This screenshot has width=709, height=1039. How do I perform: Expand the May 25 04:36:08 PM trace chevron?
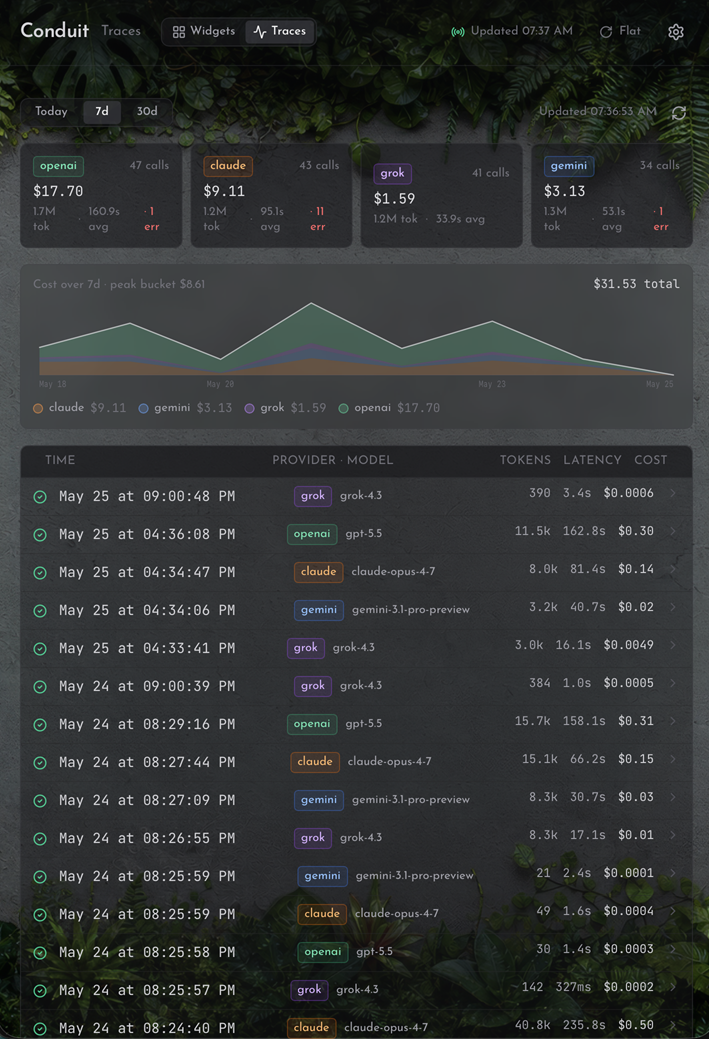point(673,531)
